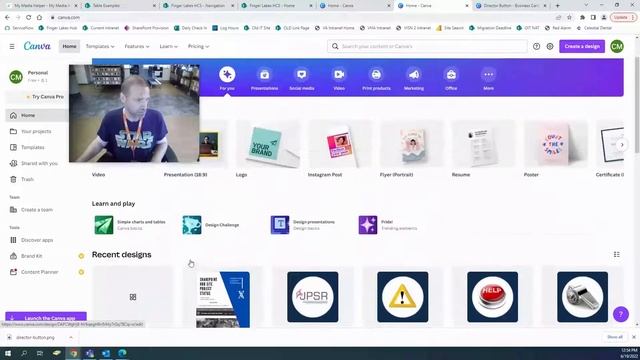Select the For you category icon

pos(227,75)
